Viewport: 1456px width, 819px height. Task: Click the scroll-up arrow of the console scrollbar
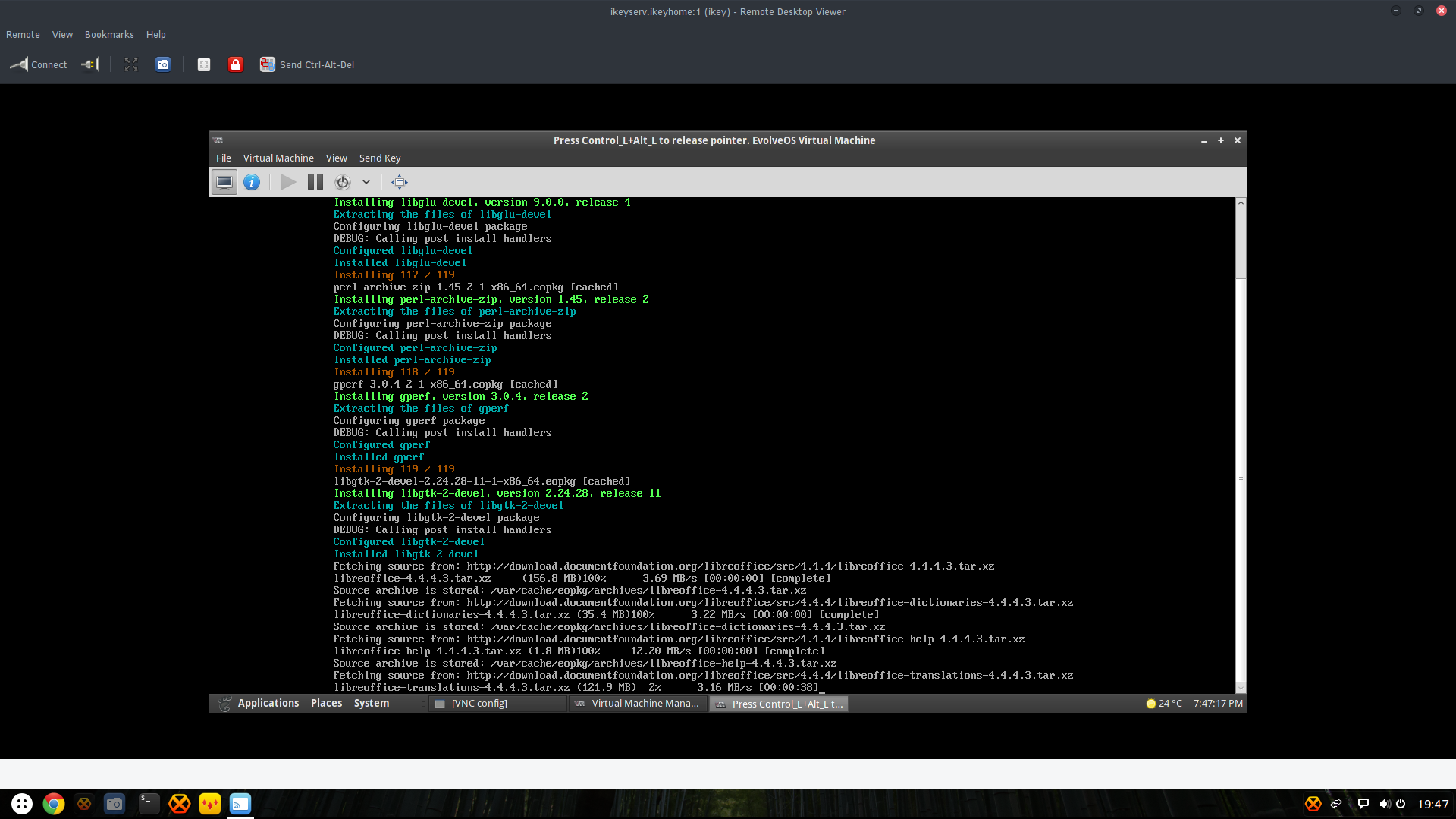1241,202
